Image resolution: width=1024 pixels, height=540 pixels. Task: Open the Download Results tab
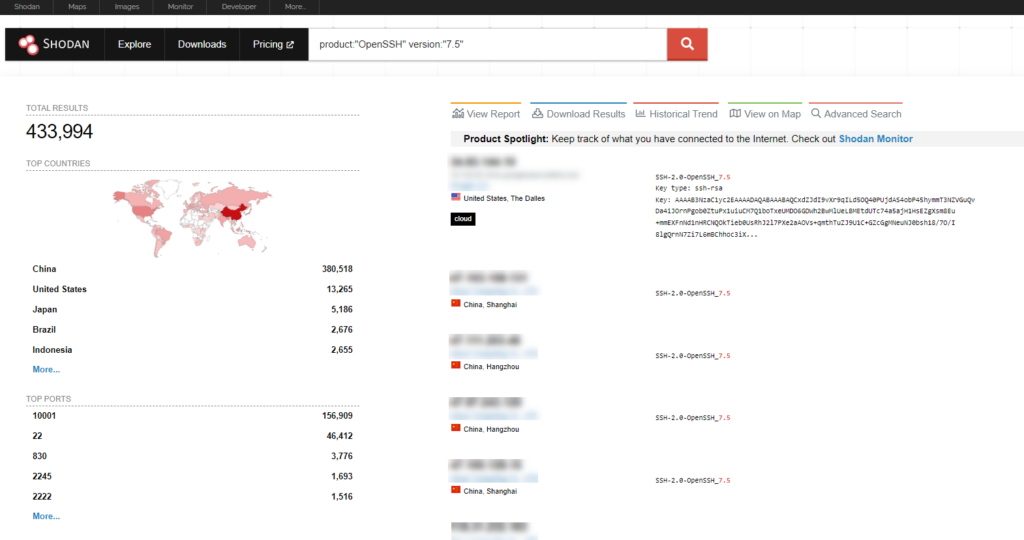pyautogui.click(x=578, y=114)
